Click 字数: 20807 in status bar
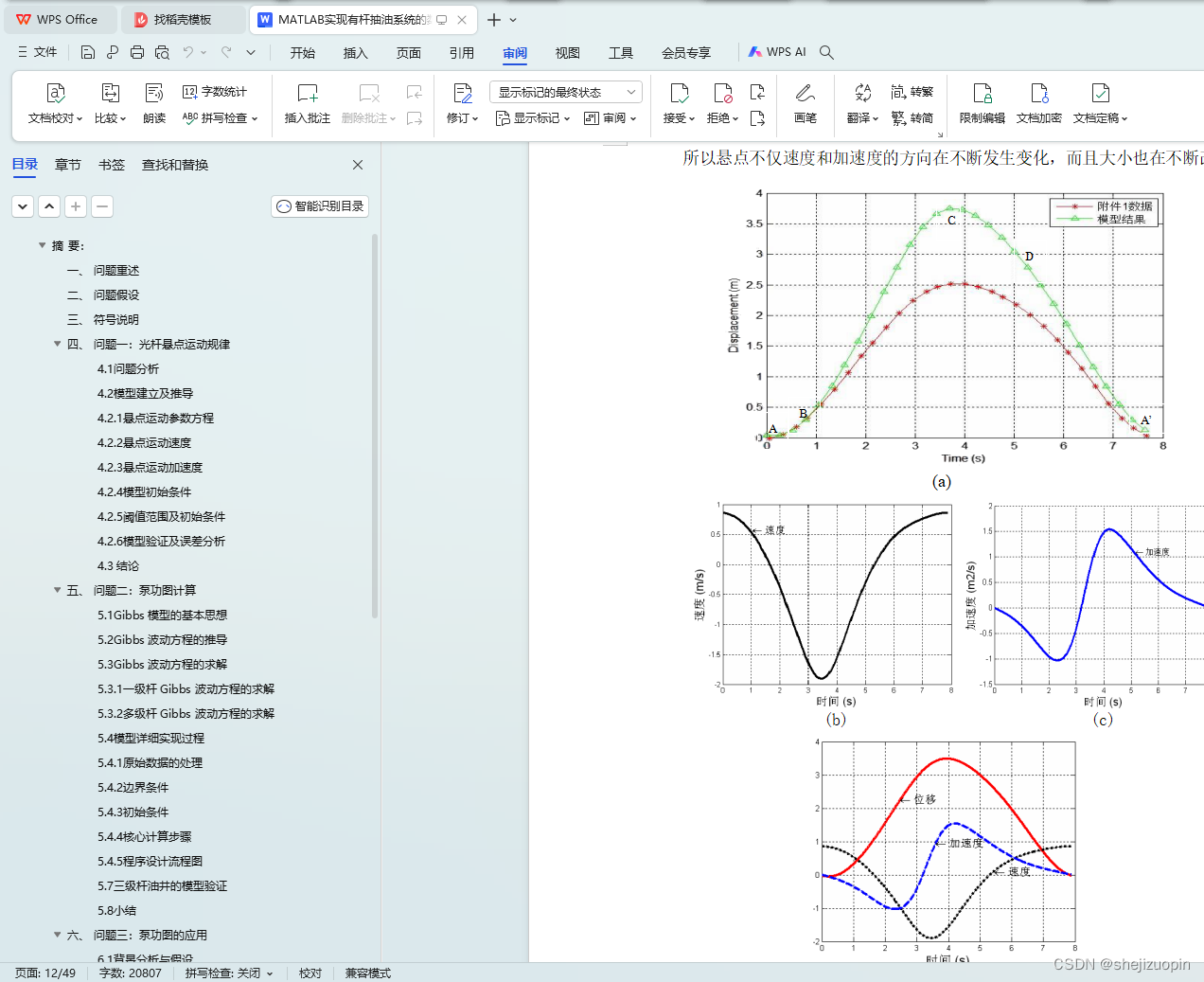Image resolution: width=1204 pixels, height=982 pixels. [x=131, y=973]
